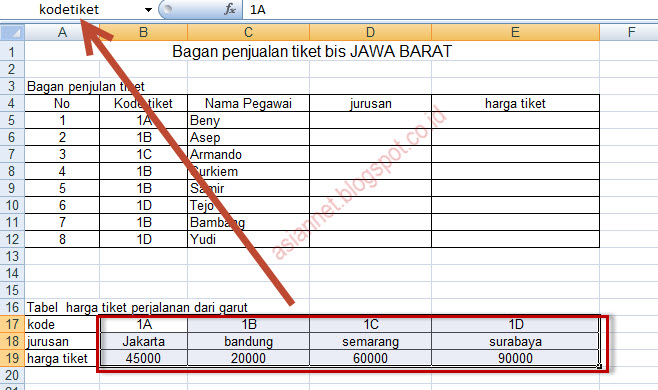
Task: Click 'Tabel harga tiket perjalanan dari garut' label
Action: coord(137,307)
